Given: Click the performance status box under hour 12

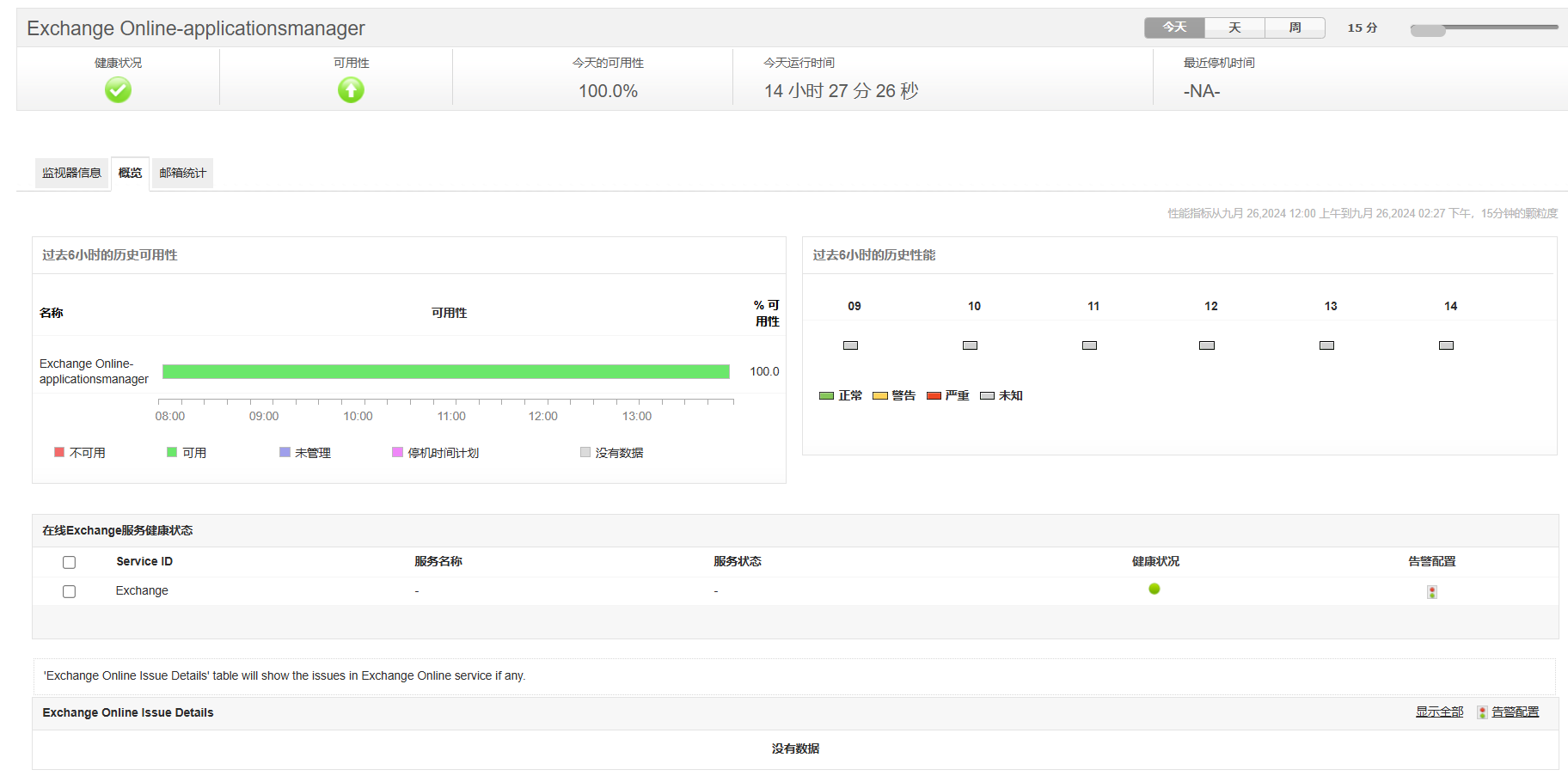Looking at the screenshot, I should coord(1207,345).
